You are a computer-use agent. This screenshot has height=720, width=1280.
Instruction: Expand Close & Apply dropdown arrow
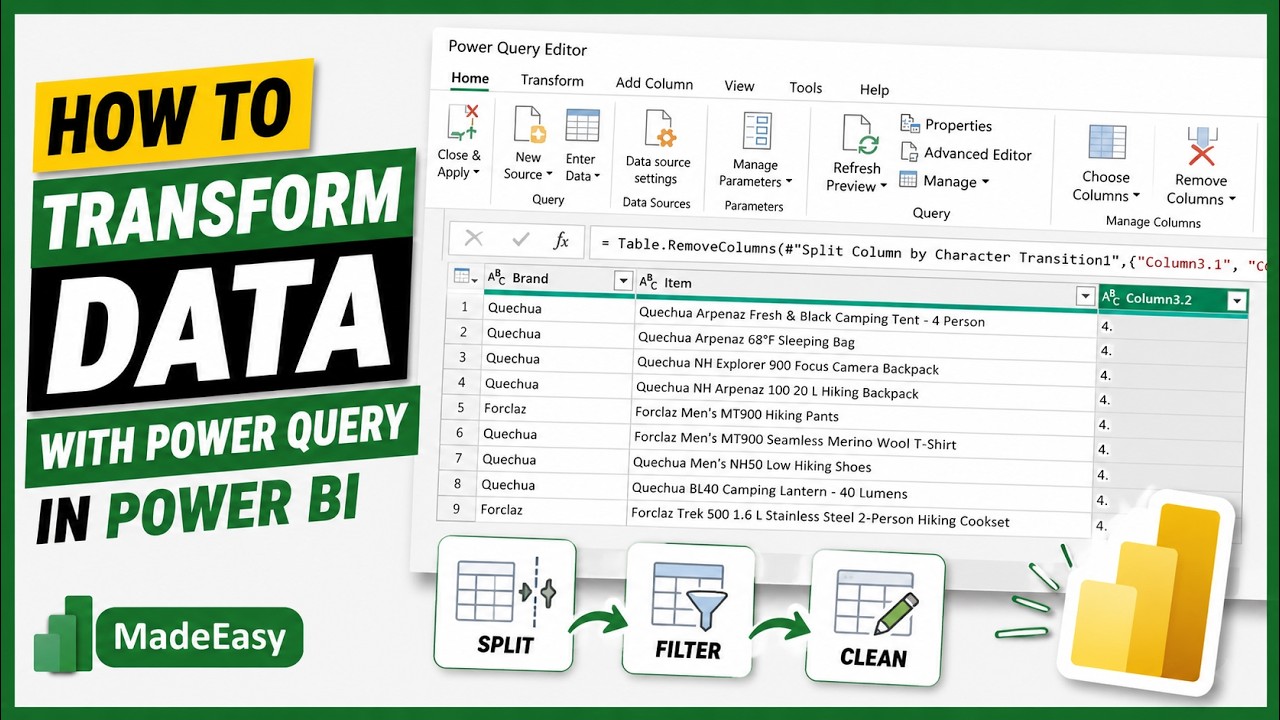coord(477,173)
